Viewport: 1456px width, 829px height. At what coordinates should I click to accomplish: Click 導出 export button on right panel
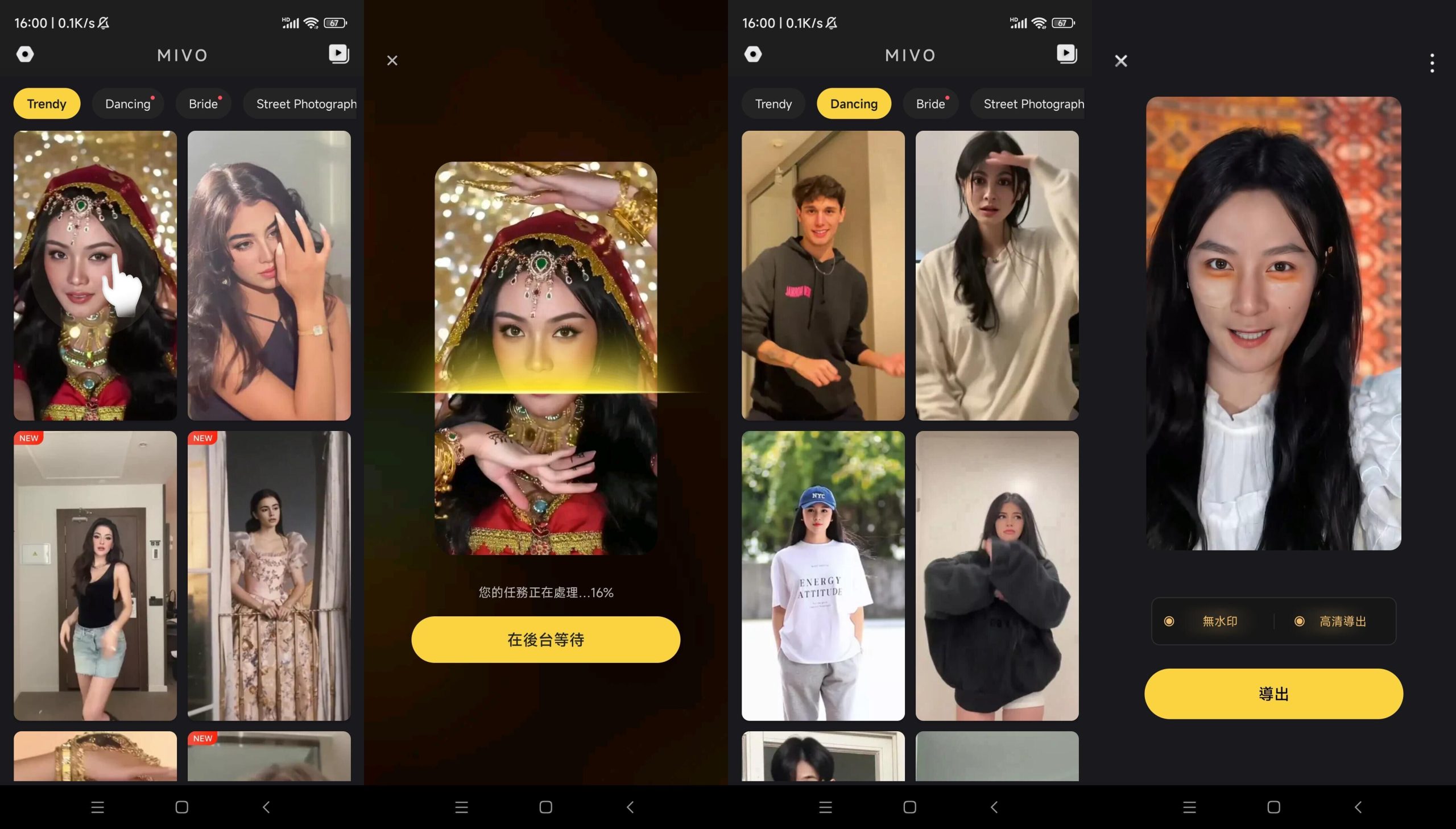(x=1275, y=693)
